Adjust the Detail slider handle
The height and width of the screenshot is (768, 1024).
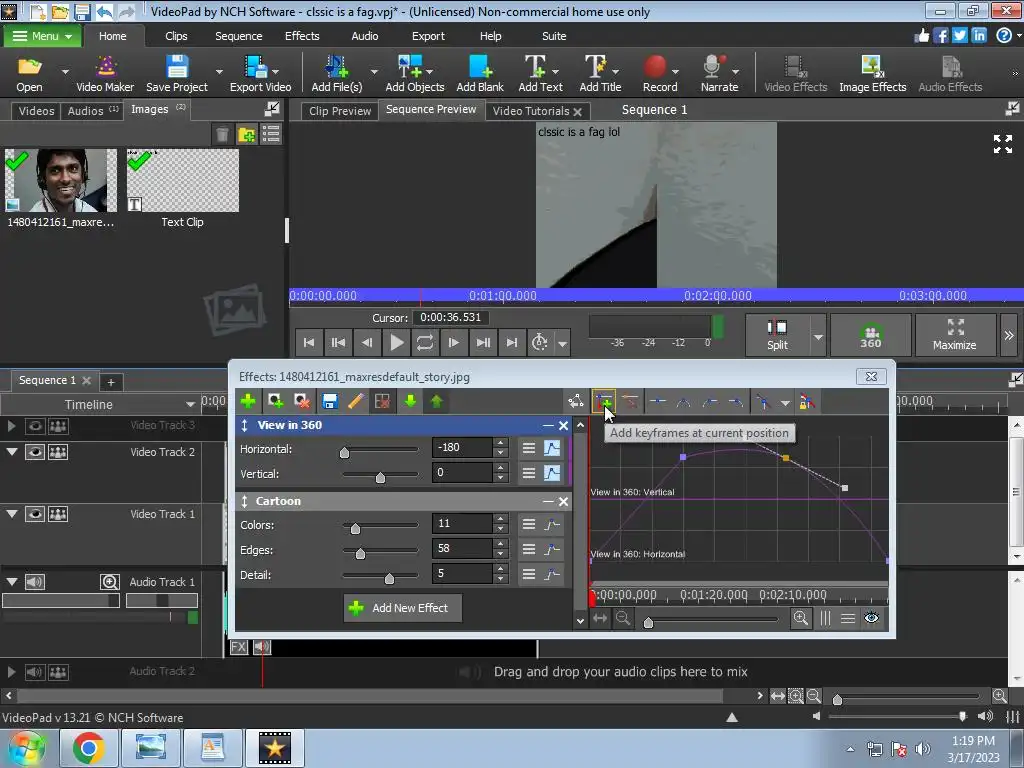(389, 579)
